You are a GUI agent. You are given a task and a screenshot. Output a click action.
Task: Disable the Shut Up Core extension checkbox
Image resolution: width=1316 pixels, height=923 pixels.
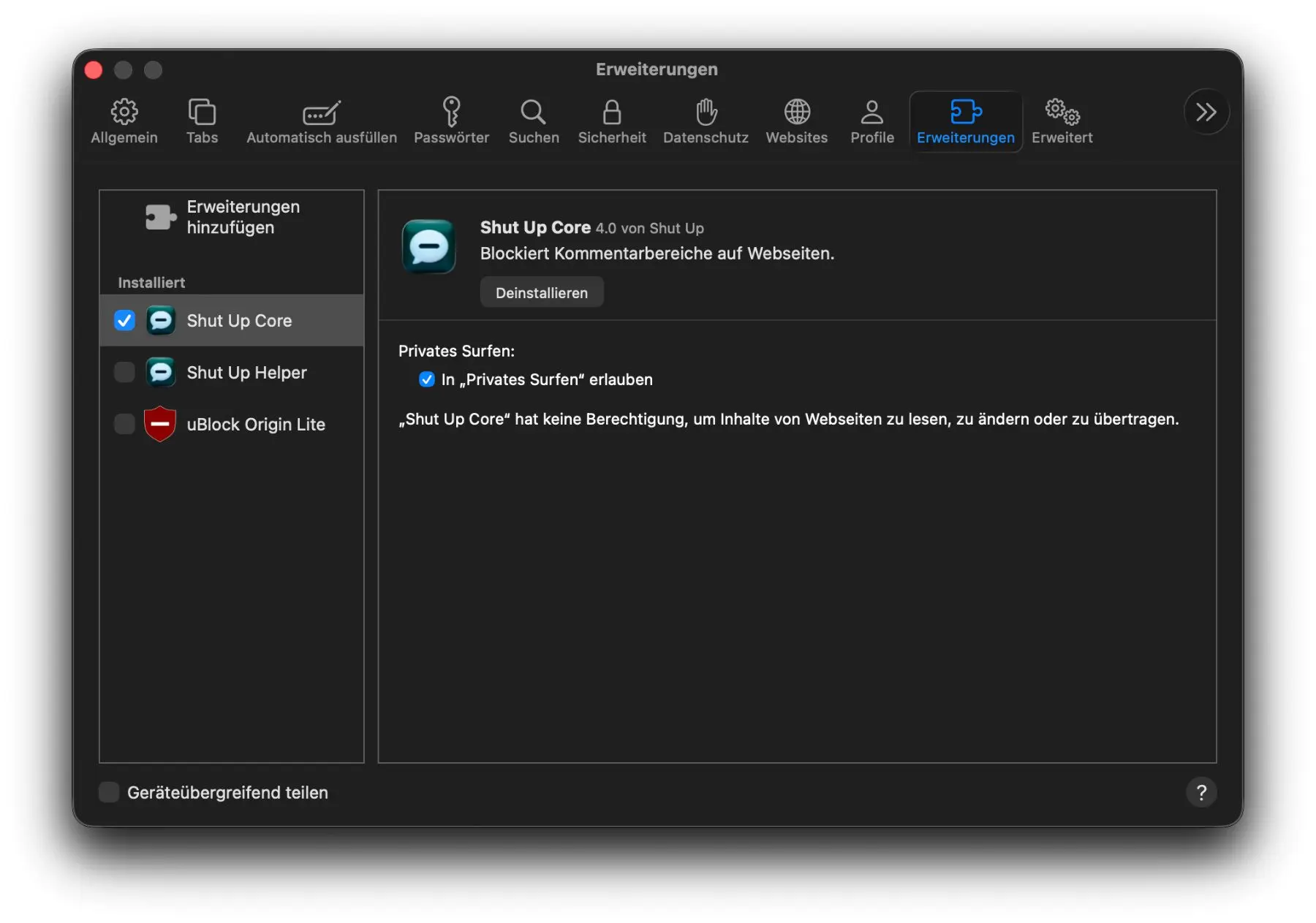pyautogui.click(x=124, y=321)
